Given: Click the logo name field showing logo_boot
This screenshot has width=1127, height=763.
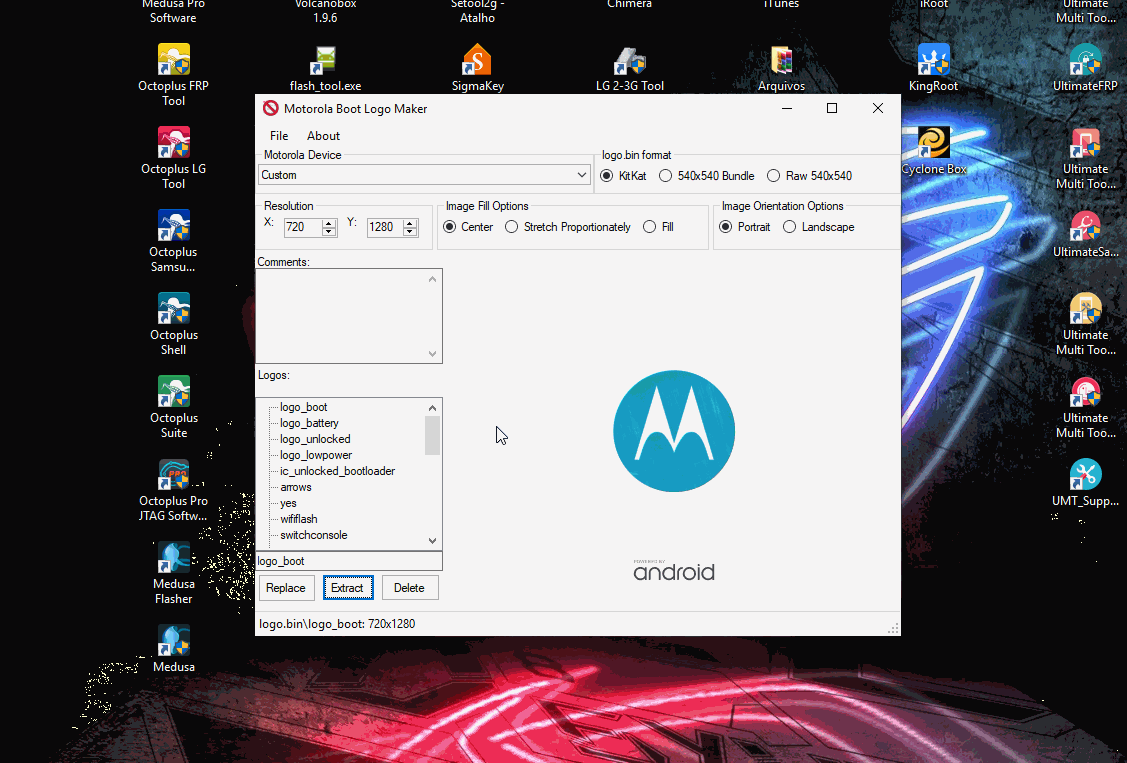Looking at the screenshot, I should 349,561.
